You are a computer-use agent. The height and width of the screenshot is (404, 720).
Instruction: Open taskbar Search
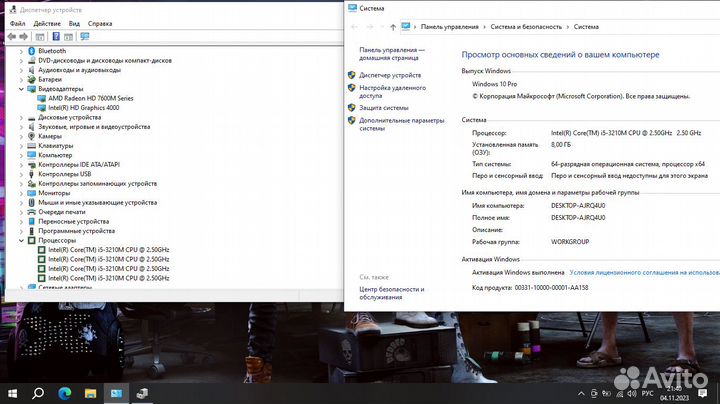click(38, 393)
